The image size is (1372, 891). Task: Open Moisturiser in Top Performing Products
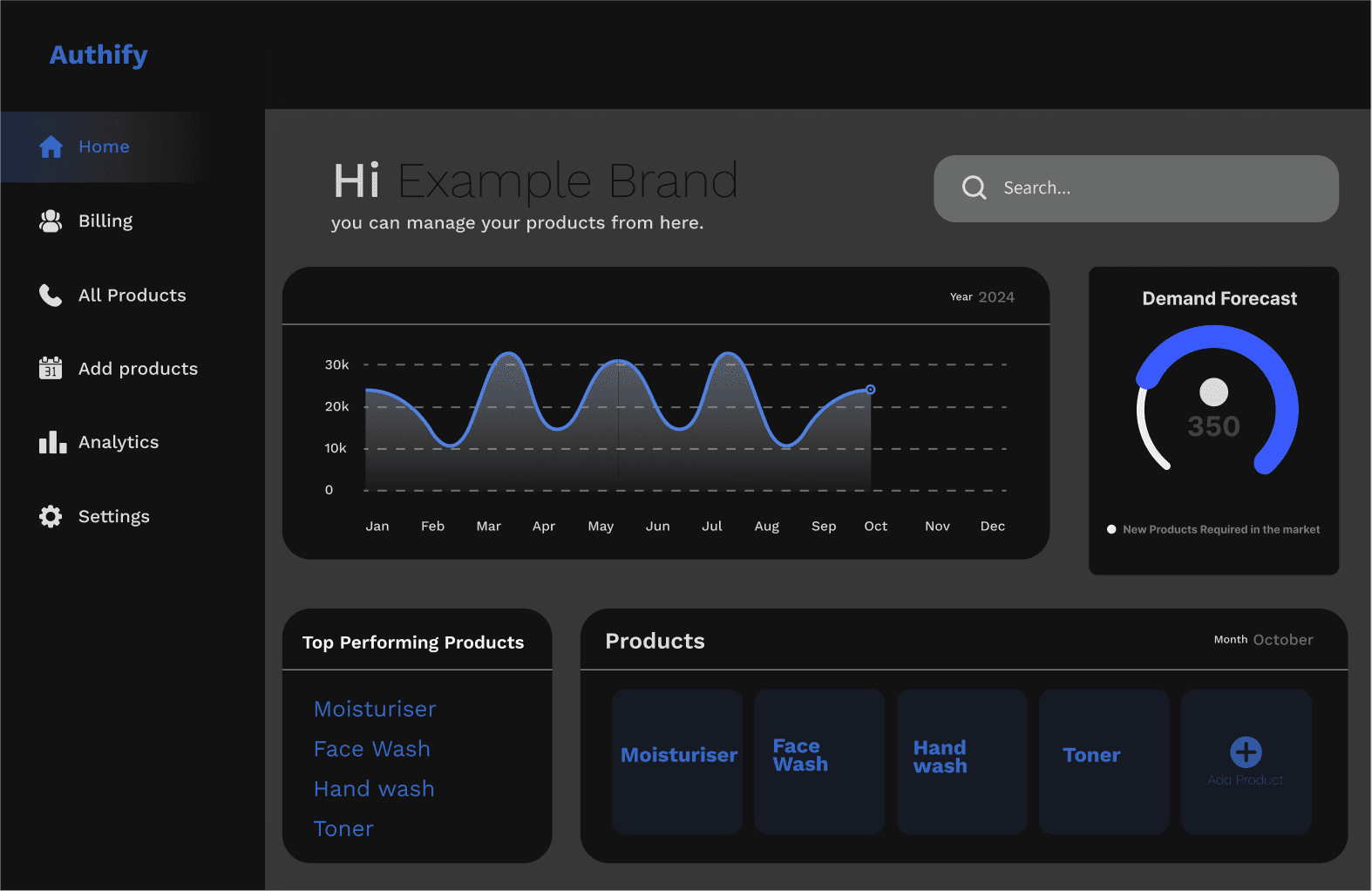375,710
